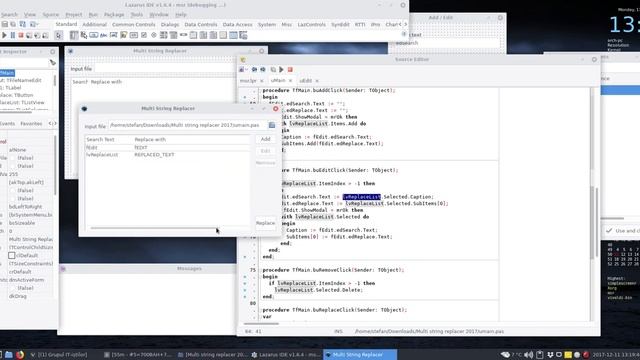
Task: Click the play icon in Source Editor toolbar
Action: (x=281, y=70)
